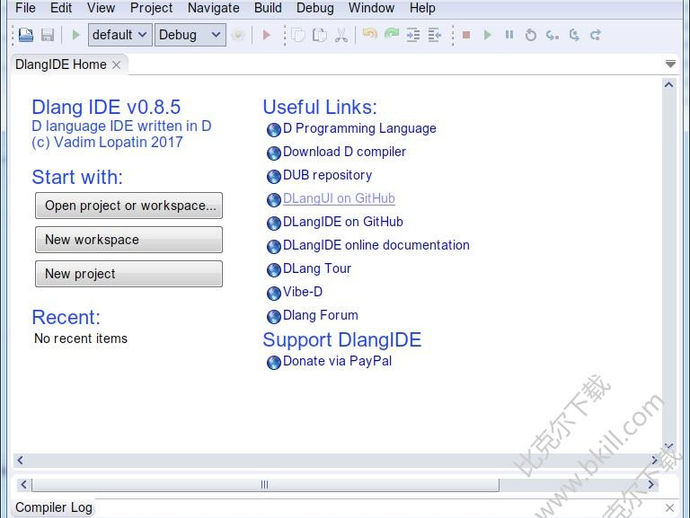The image size is (690, 518).
Task: Click the green Run project arrow
Action: [x=76, y=35]
